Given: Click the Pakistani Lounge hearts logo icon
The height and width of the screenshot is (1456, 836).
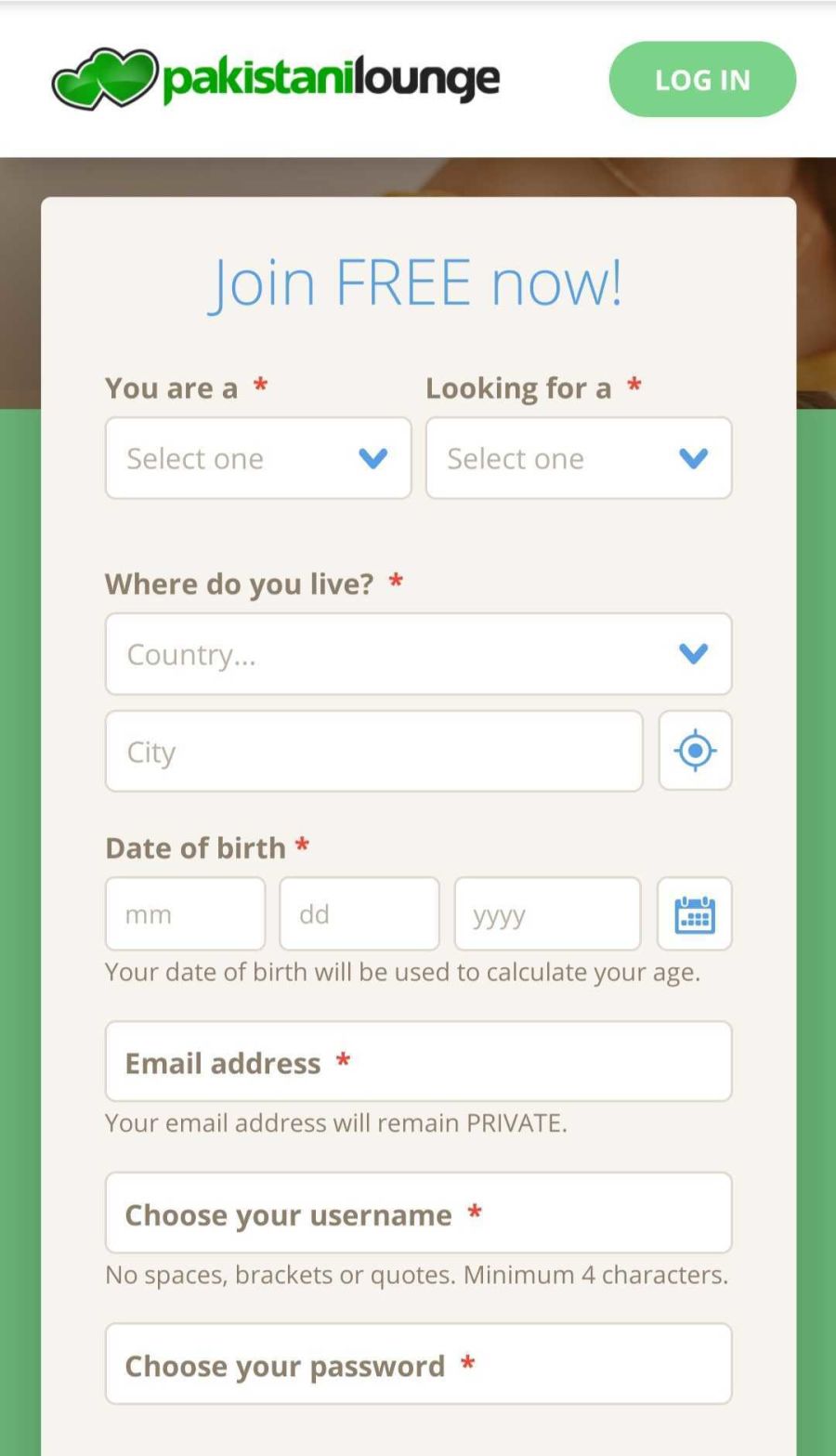Looking at the screenshot, I should tap(102, 78).
